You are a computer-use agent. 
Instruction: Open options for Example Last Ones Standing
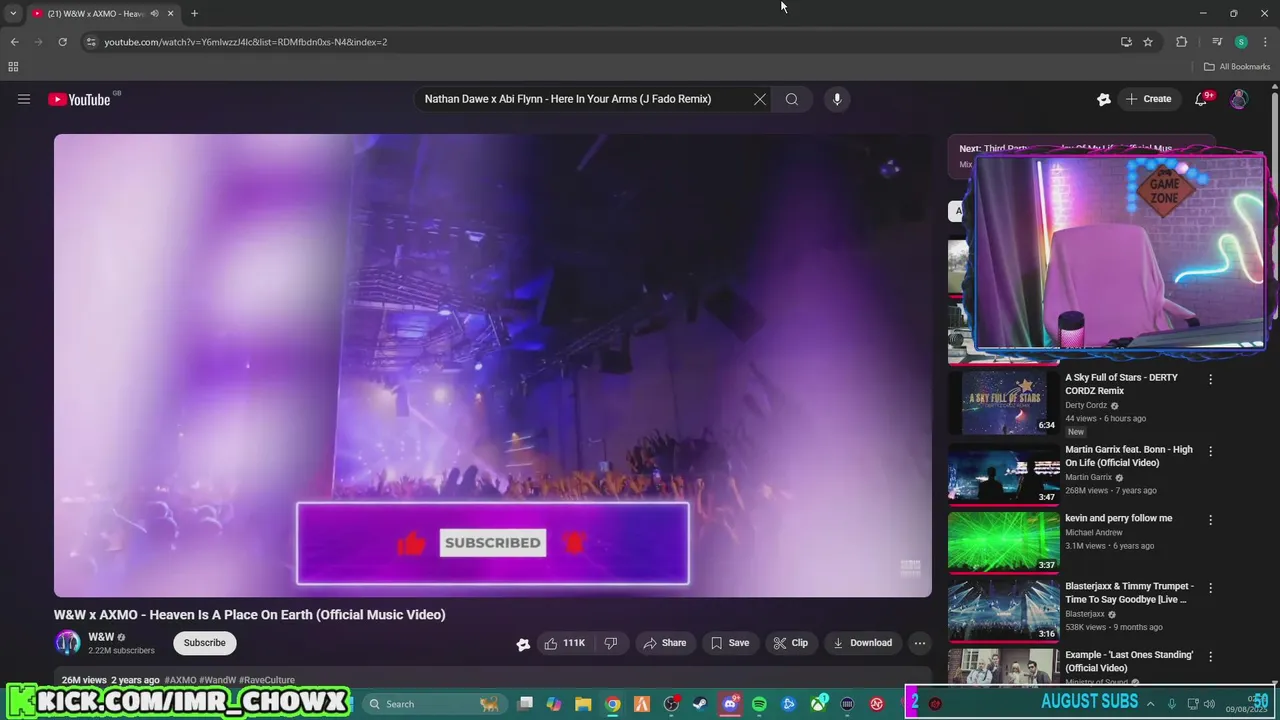pyautogui.click(x=1210, y=657)
